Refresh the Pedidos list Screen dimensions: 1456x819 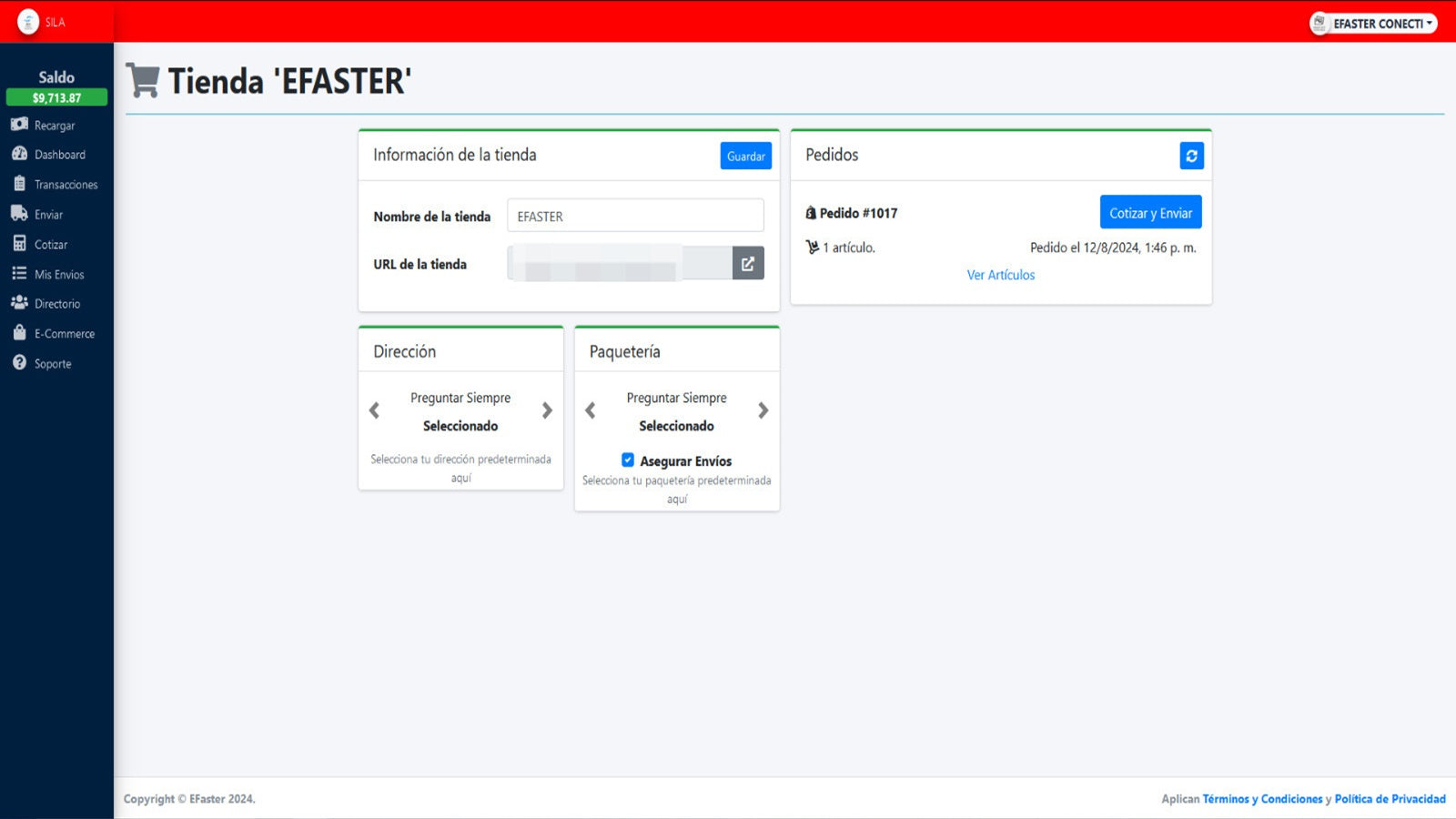[1193, 155]
